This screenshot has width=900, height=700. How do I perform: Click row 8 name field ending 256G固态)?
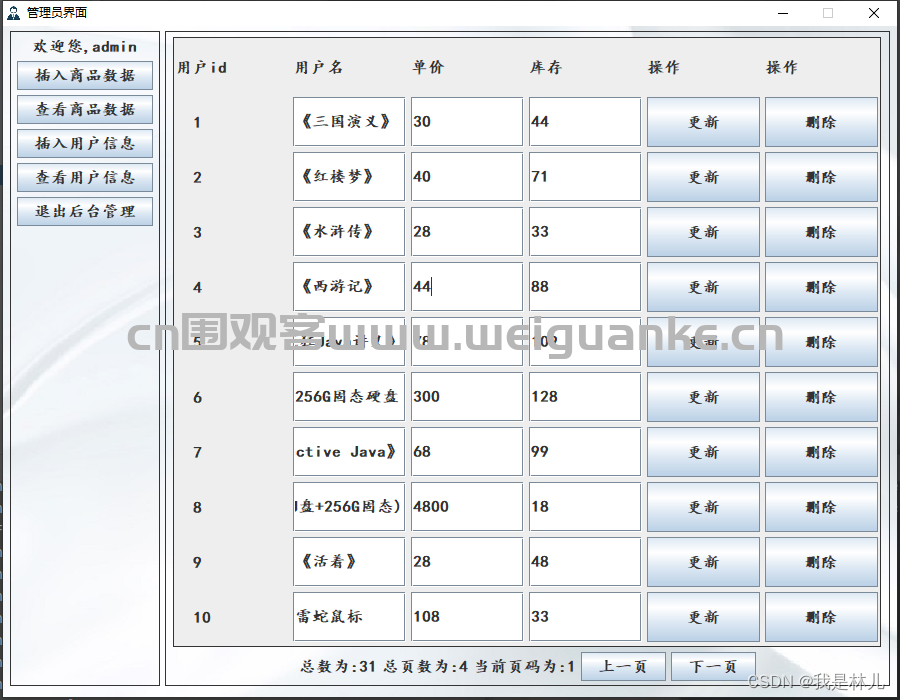[x=349, y=507]
